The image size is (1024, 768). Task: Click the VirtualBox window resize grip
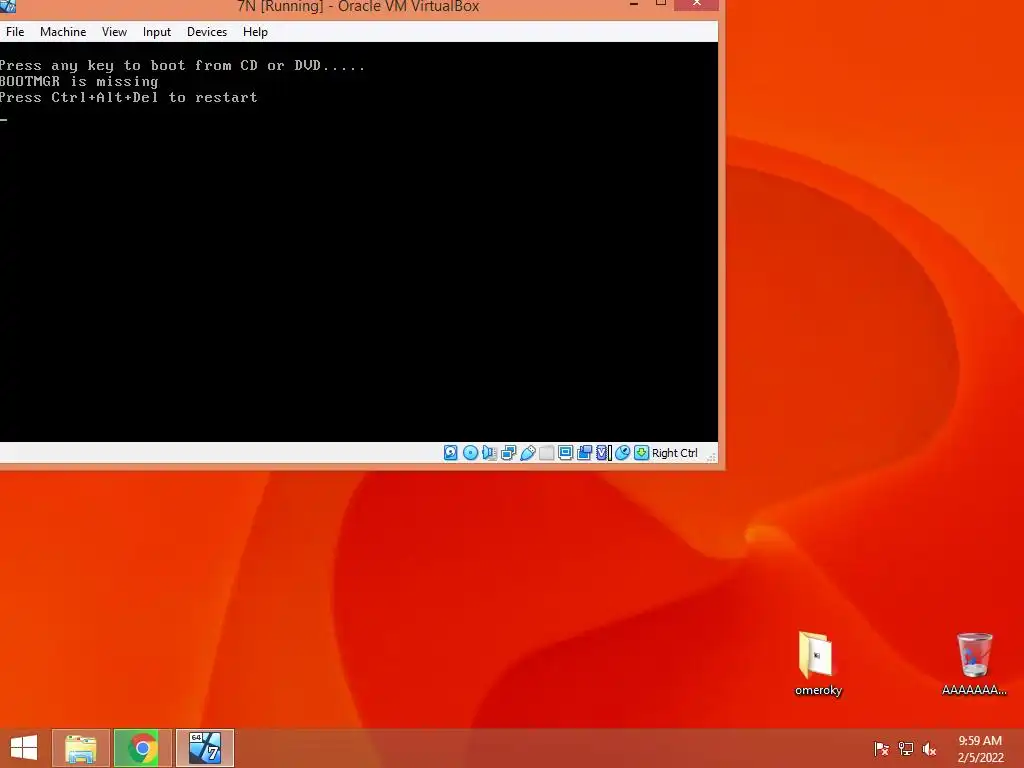tap(712, 456)
